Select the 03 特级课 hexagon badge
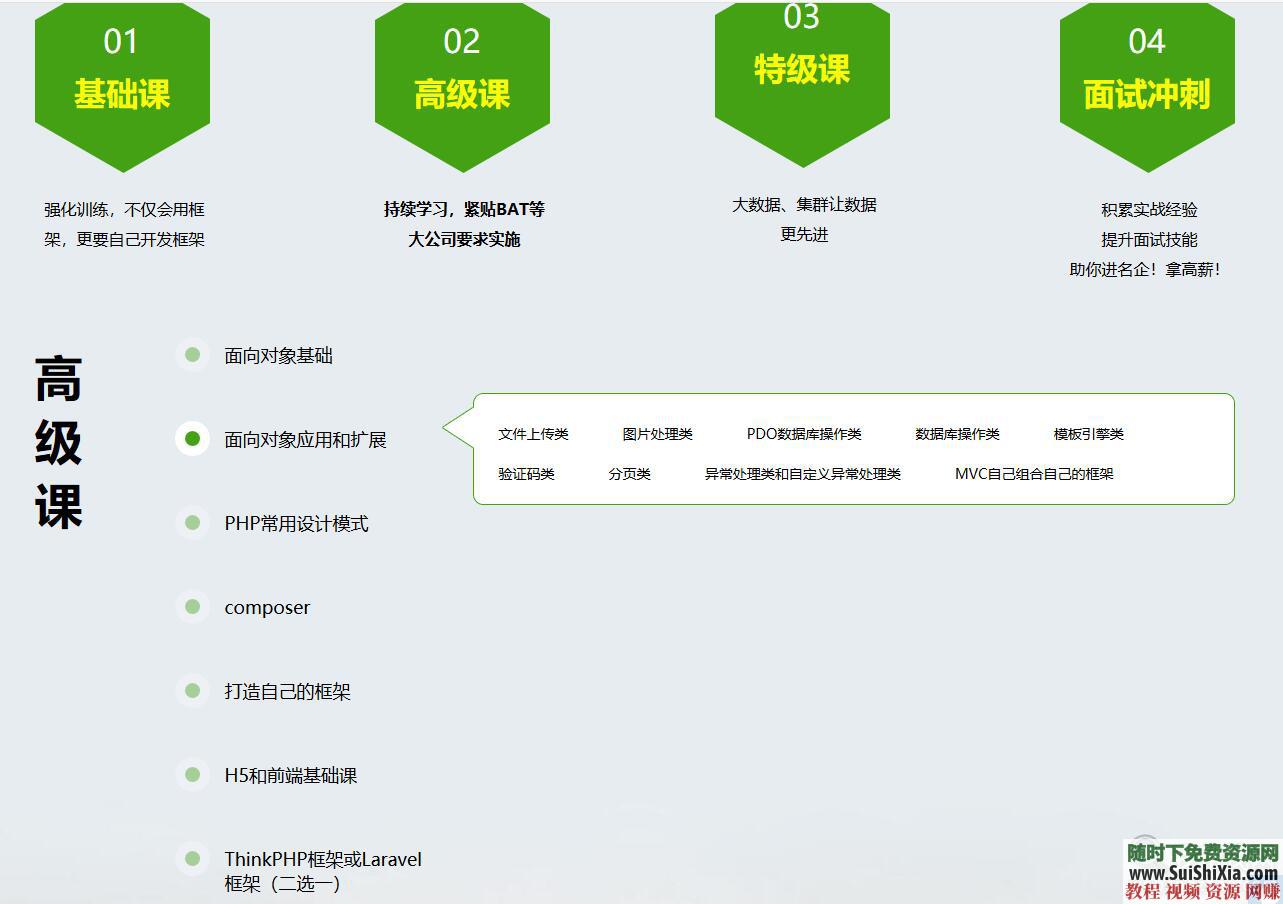The image size is (1283, 904). 802,70
